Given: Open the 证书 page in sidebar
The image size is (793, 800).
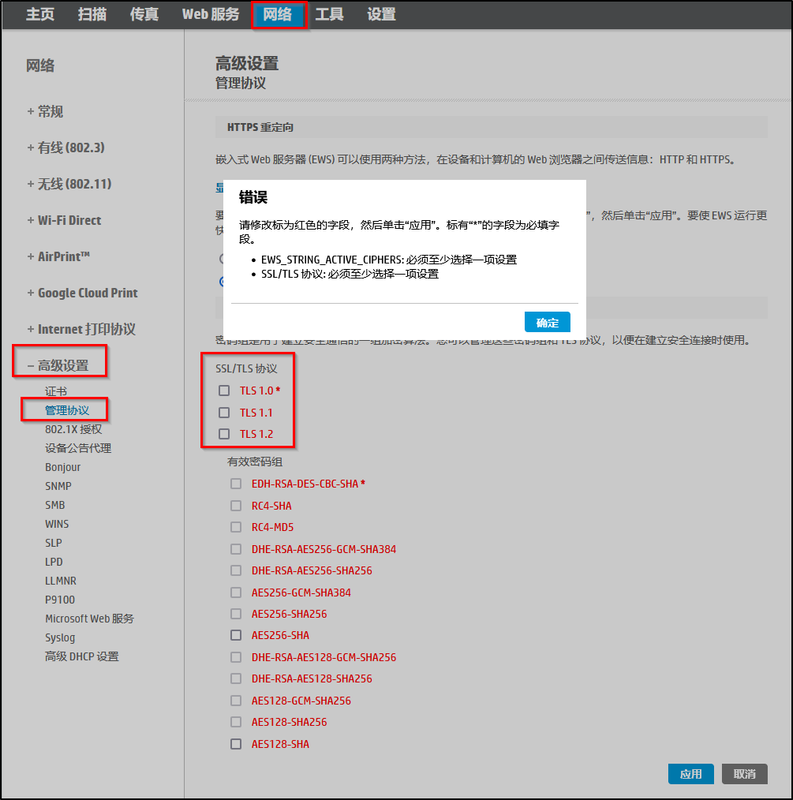Looking at the screenshot, I should pyautogui.click(x=56, y=391).
